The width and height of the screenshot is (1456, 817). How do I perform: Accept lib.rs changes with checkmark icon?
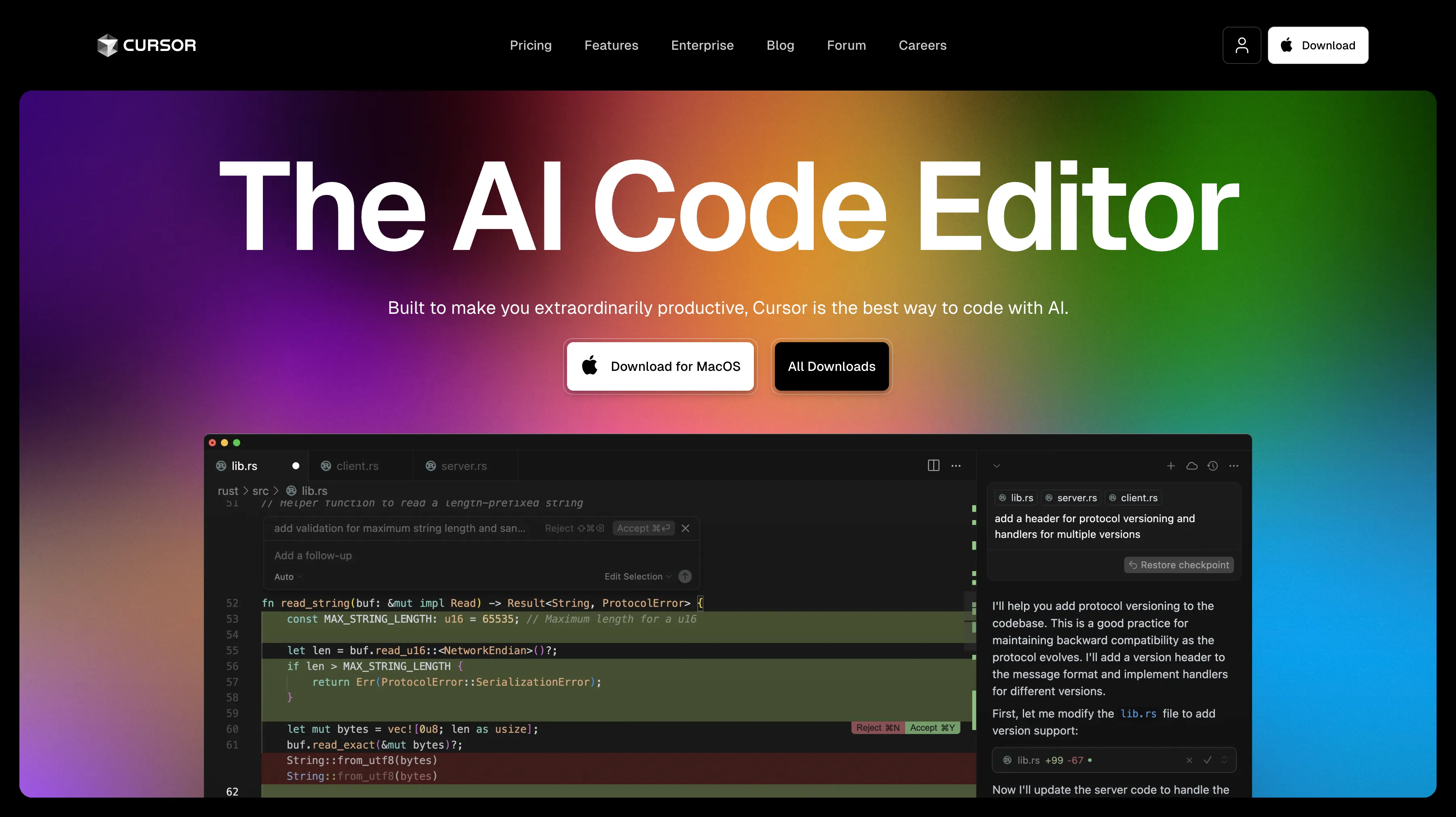pyautogui.click(x=1207, y=760)
